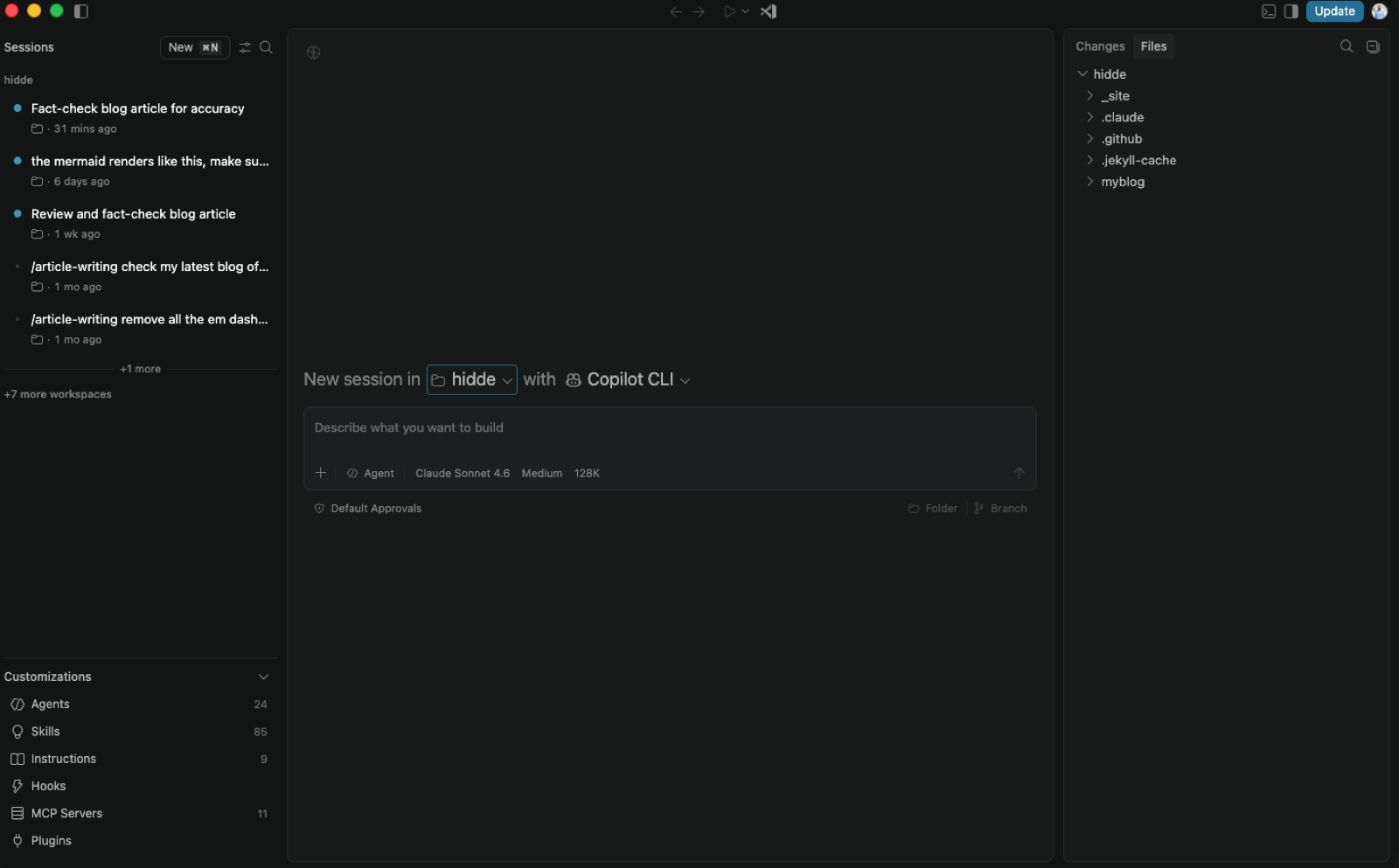Start a New session button
1399x868 pixels.
pos(194,47)
